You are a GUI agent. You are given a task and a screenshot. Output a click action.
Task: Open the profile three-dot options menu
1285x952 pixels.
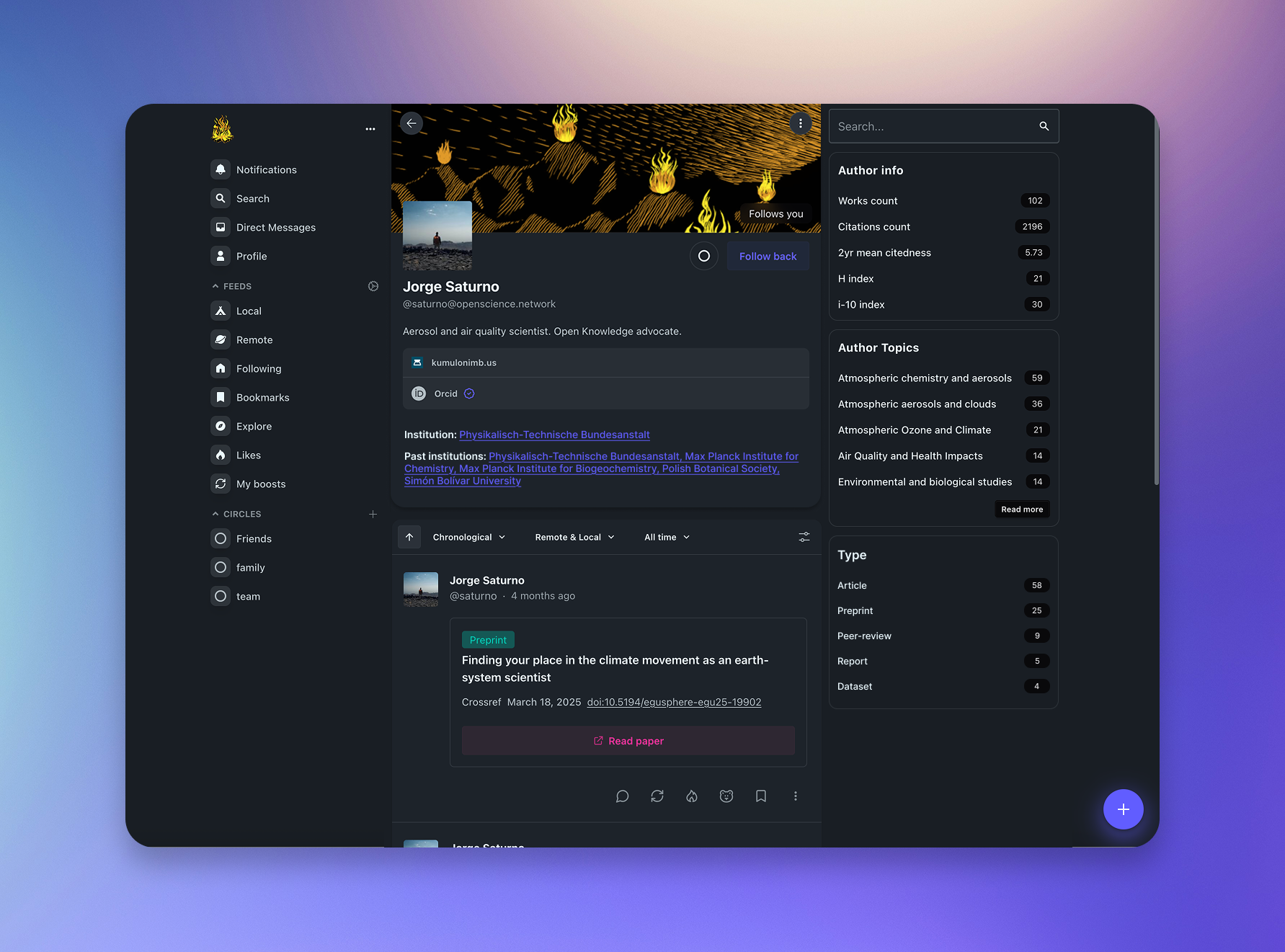click(800, 123)
